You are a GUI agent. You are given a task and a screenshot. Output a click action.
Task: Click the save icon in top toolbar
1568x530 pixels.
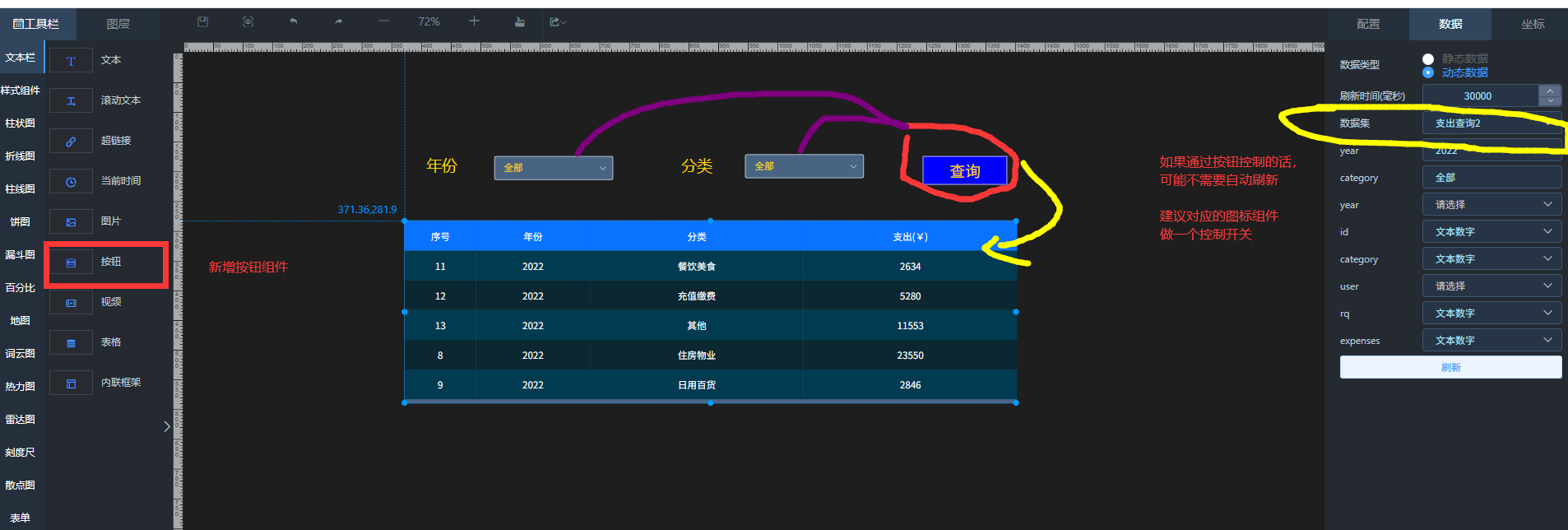click(x=203, y=21)
